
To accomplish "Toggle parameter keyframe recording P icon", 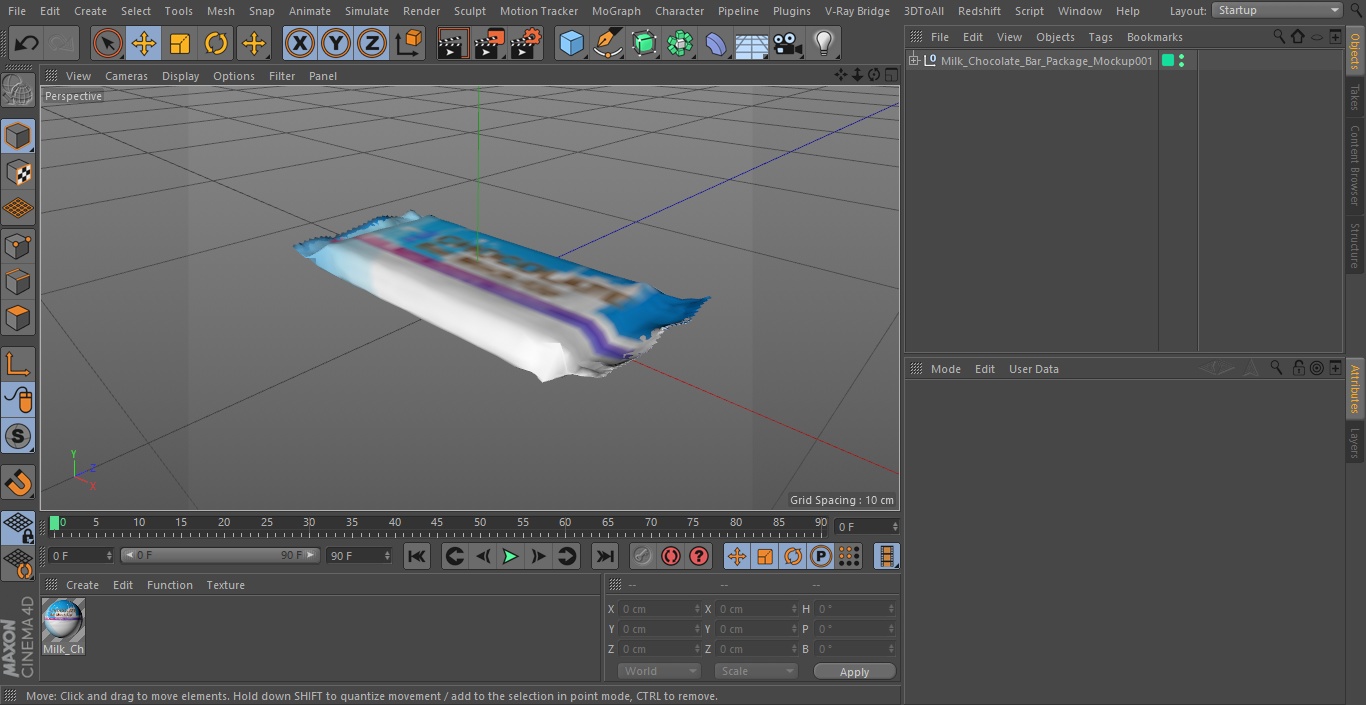I will (821, 556).
